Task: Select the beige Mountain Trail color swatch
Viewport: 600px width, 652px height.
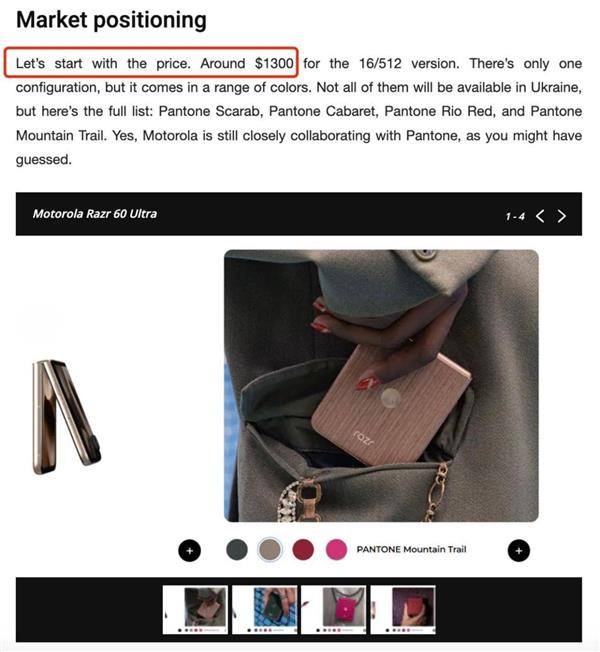Action: 270,549
